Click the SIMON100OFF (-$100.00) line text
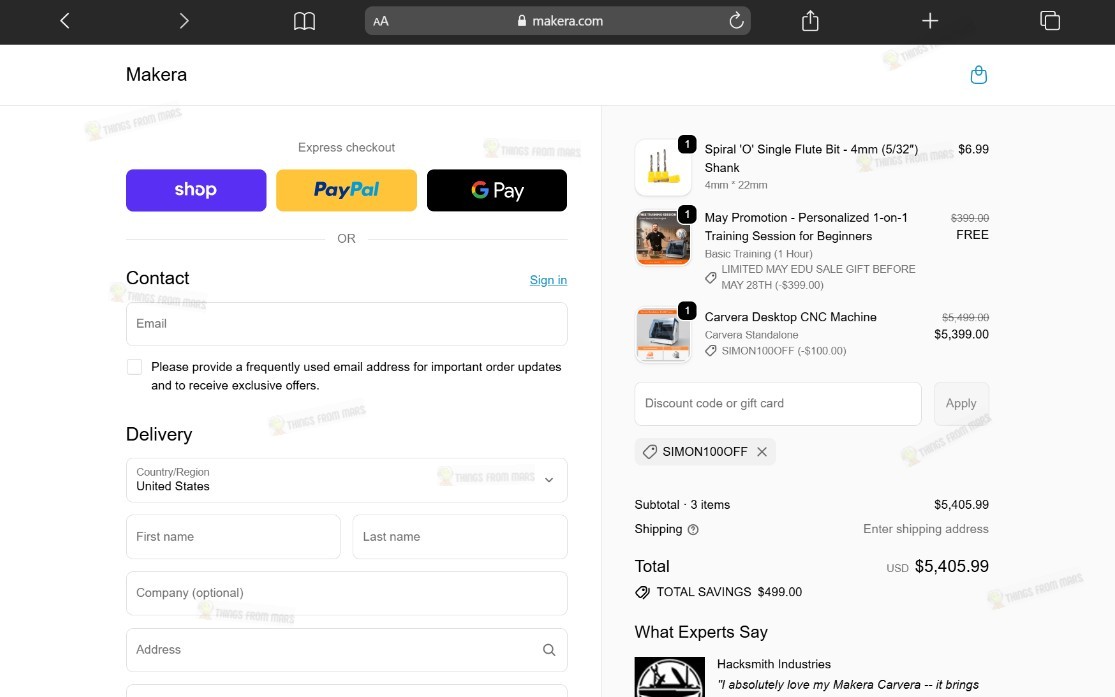 784,351
